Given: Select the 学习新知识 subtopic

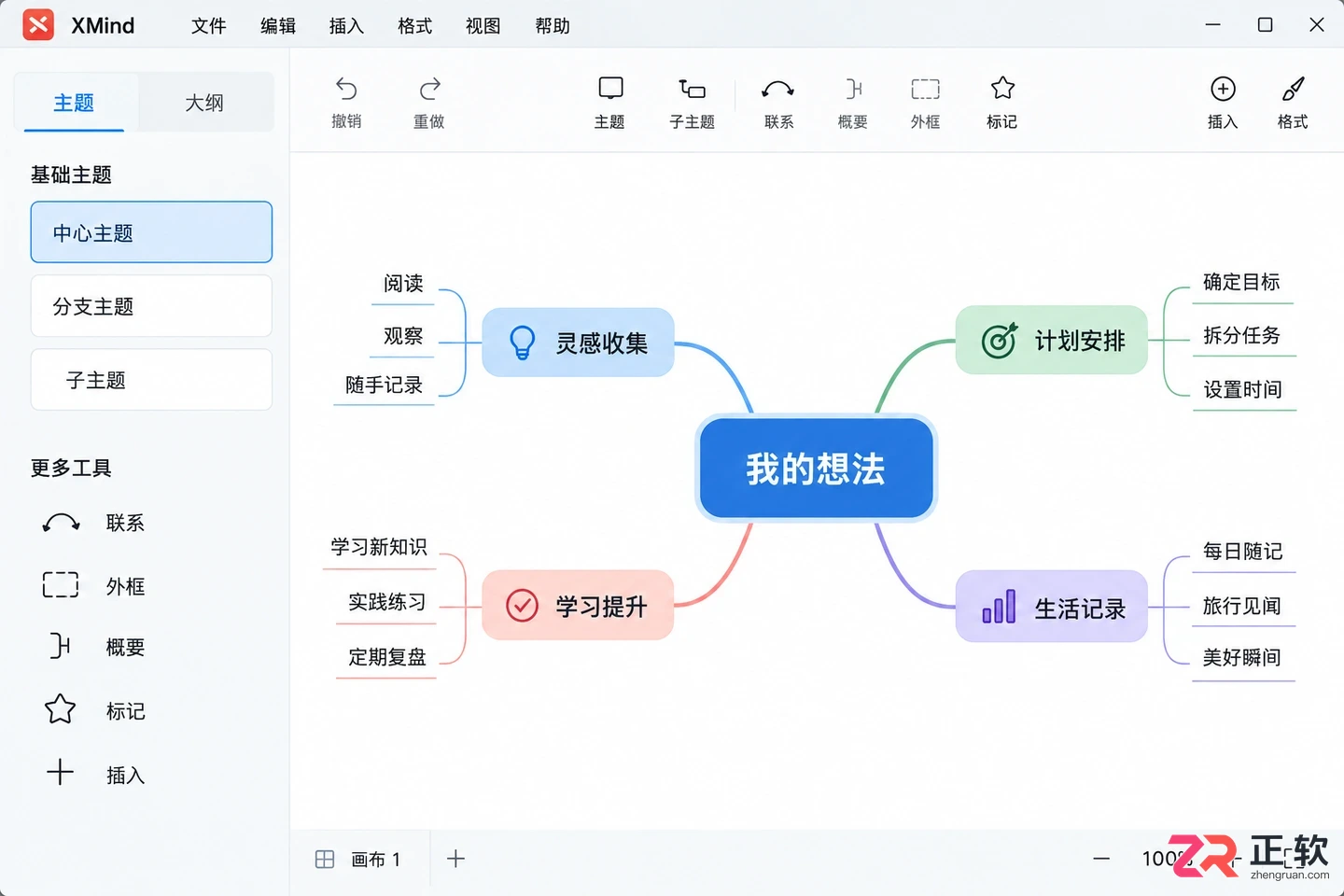Looking at the screenshot, I should point(378,547).
